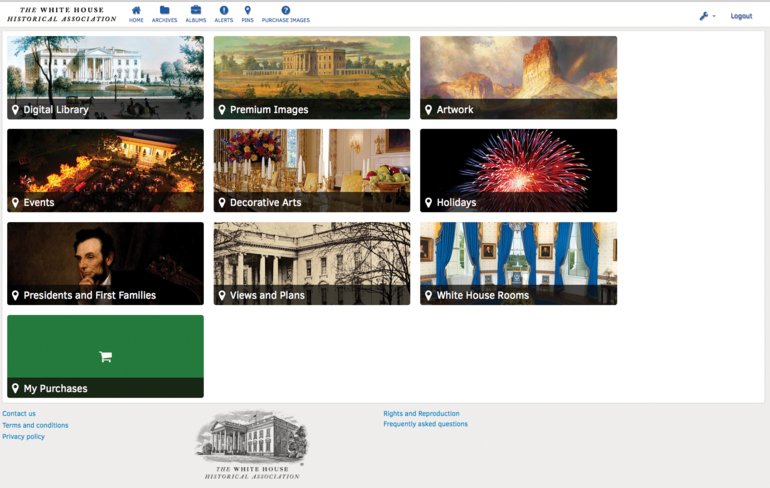Open the Privacy policy link

(x=23, y=436)
